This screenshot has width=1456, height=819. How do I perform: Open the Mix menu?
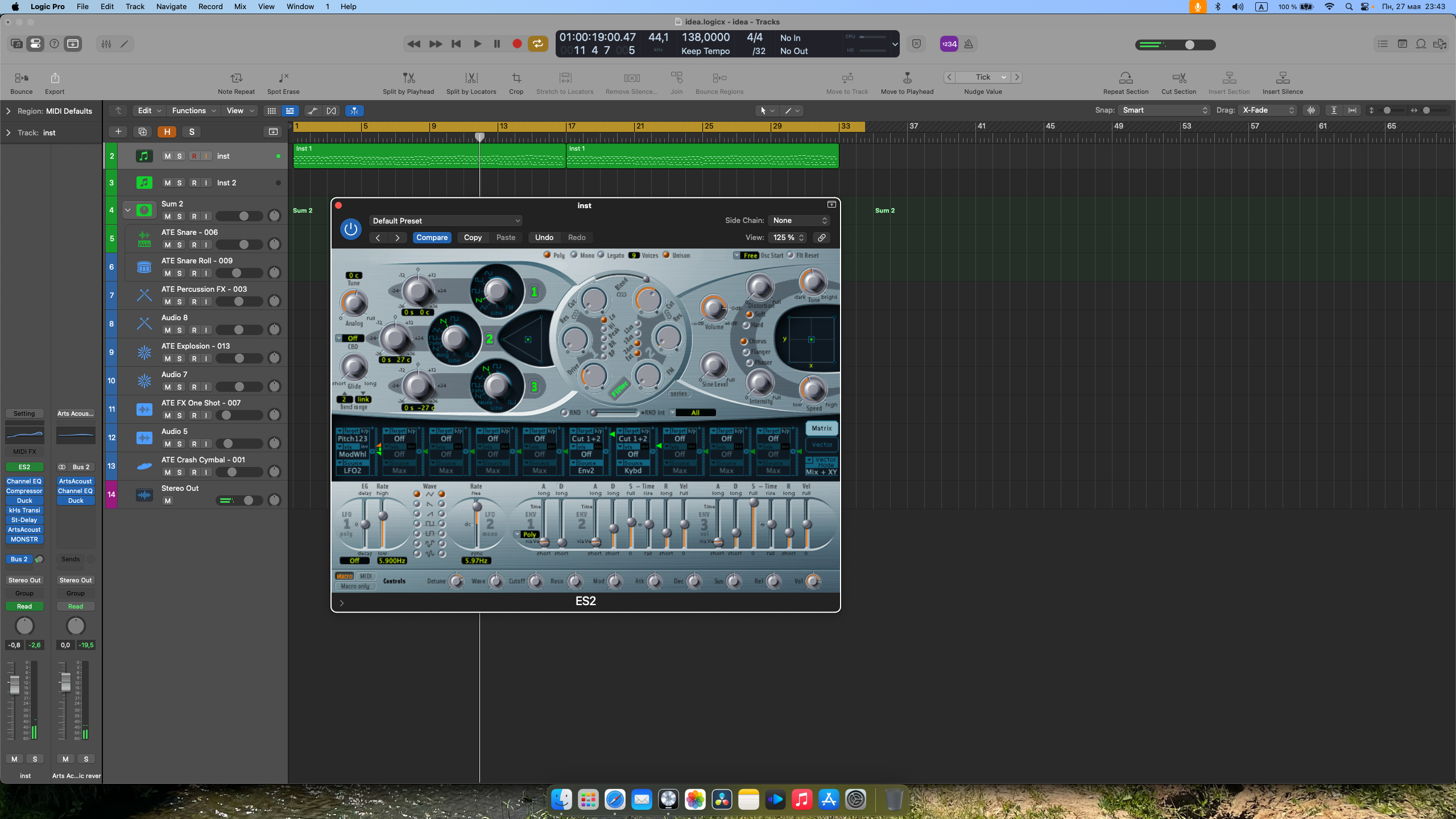click(x=240, y=7)
